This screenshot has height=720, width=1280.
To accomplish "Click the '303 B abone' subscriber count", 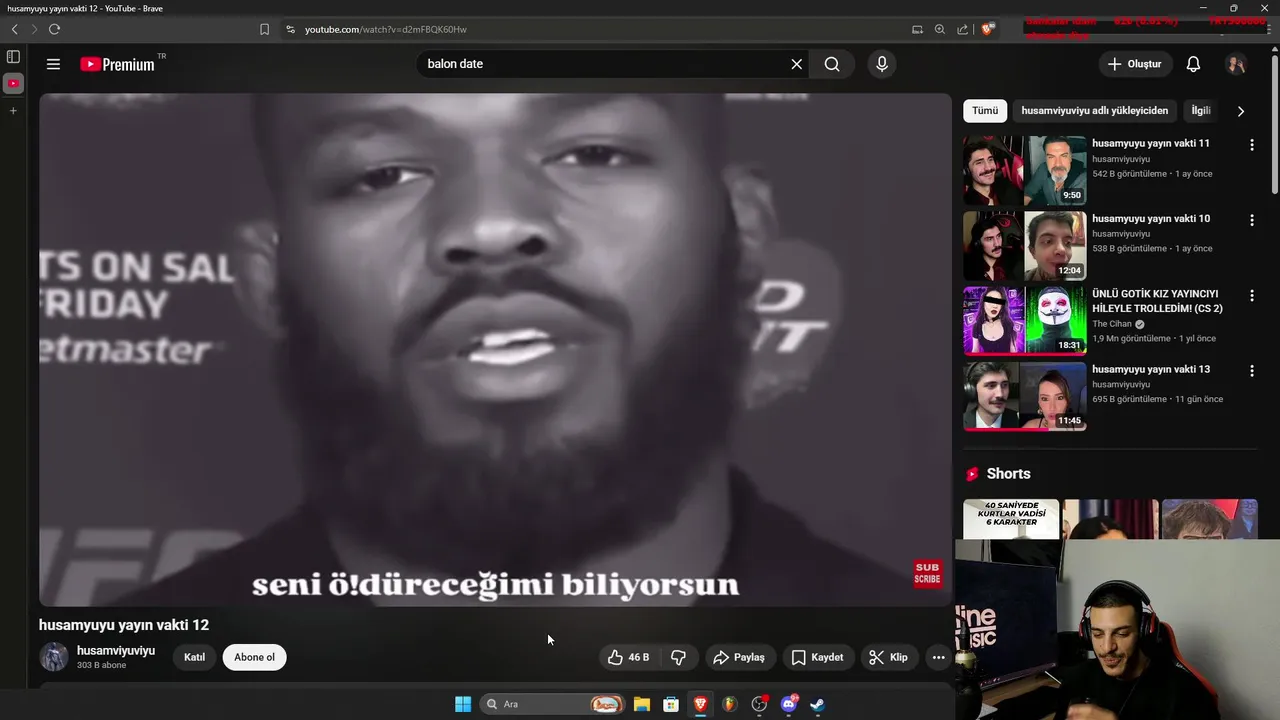I will pyautogui.click(x=101, y=665).
